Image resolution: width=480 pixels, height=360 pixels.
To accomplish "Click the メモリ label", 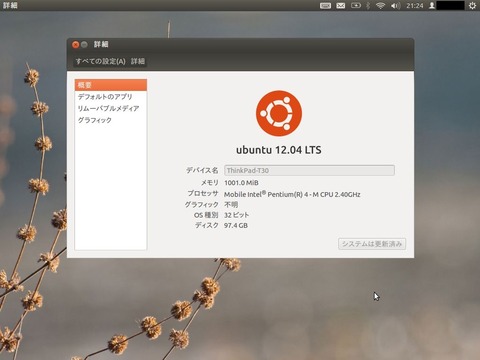I will [x=209, y=183].
